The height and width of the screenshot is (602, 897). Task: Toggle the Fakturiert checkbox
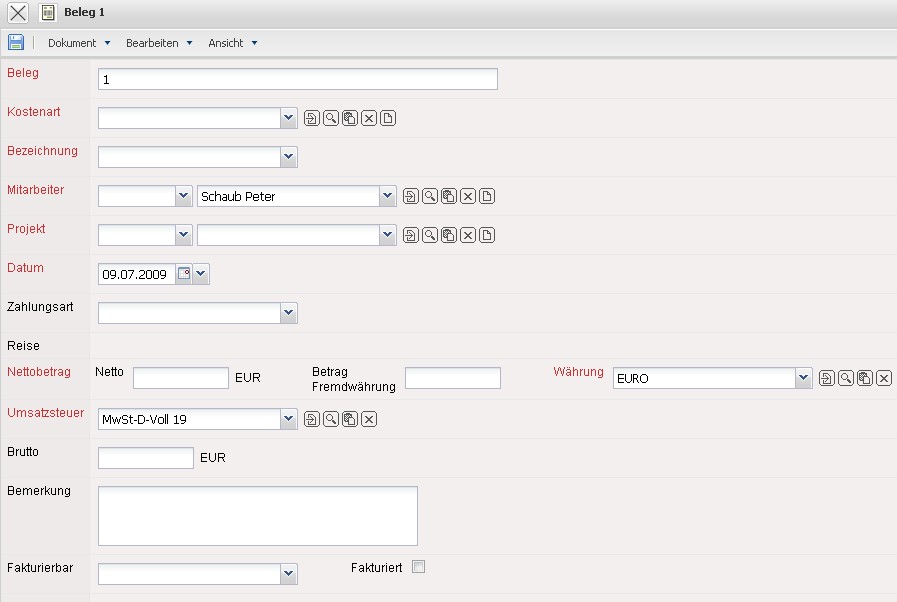coord(419,567)
